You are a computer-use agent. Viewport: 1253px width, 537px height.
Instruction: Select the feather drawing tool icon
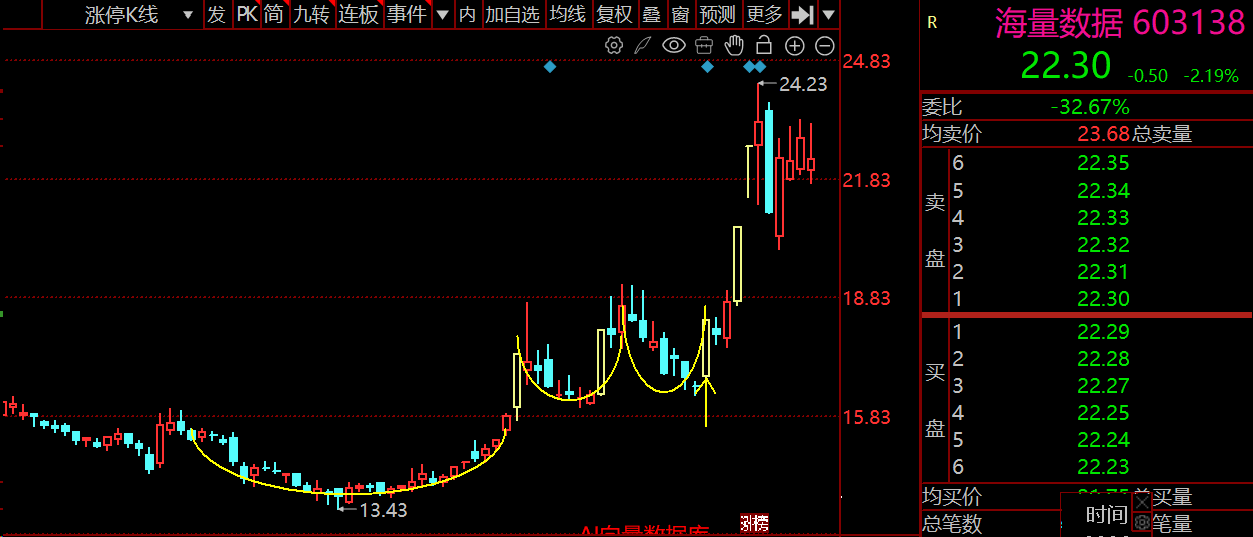click(644, 45)
